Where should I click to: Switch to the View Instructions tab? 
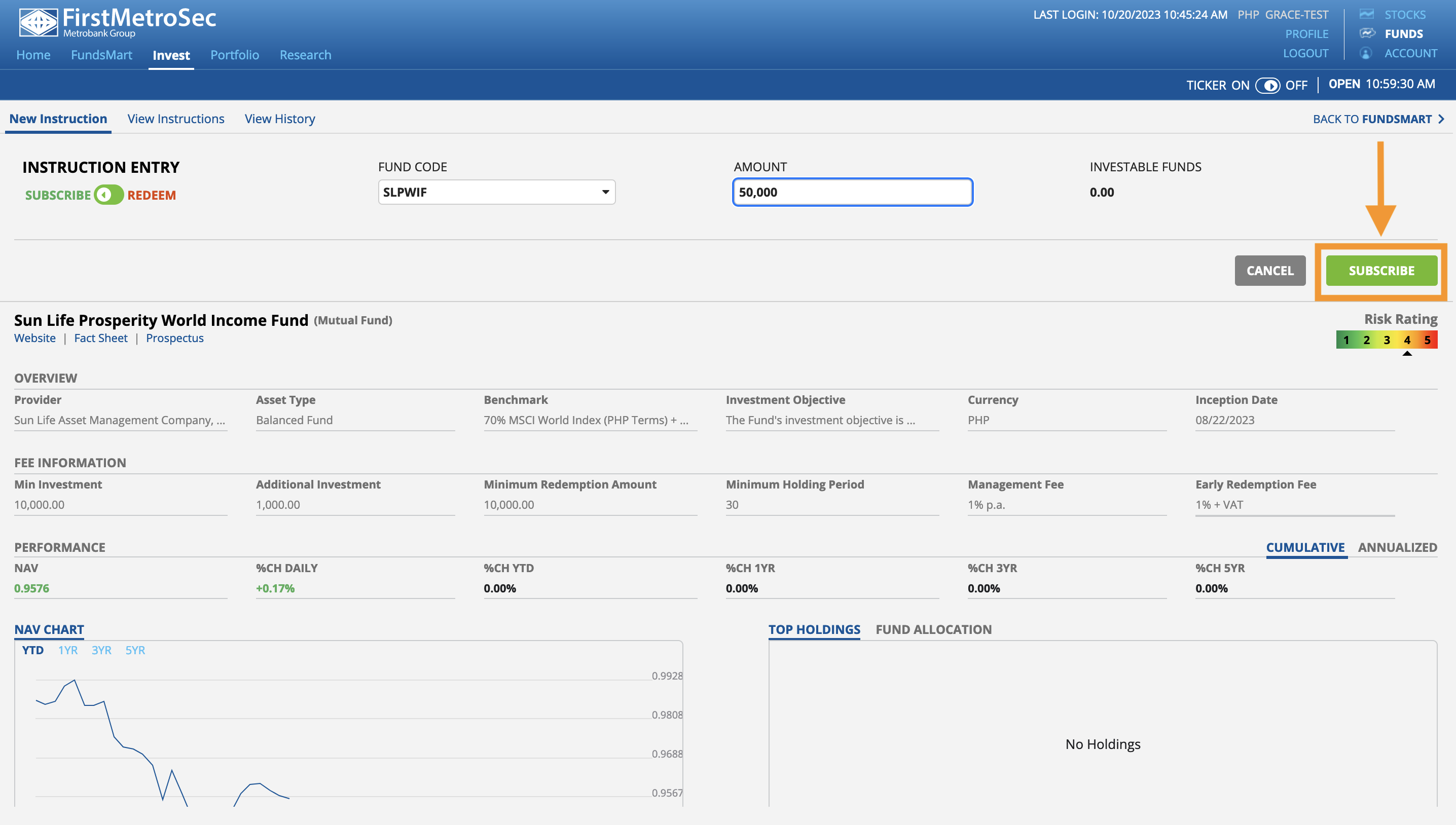pyautogui.click(x=176, y=119)
